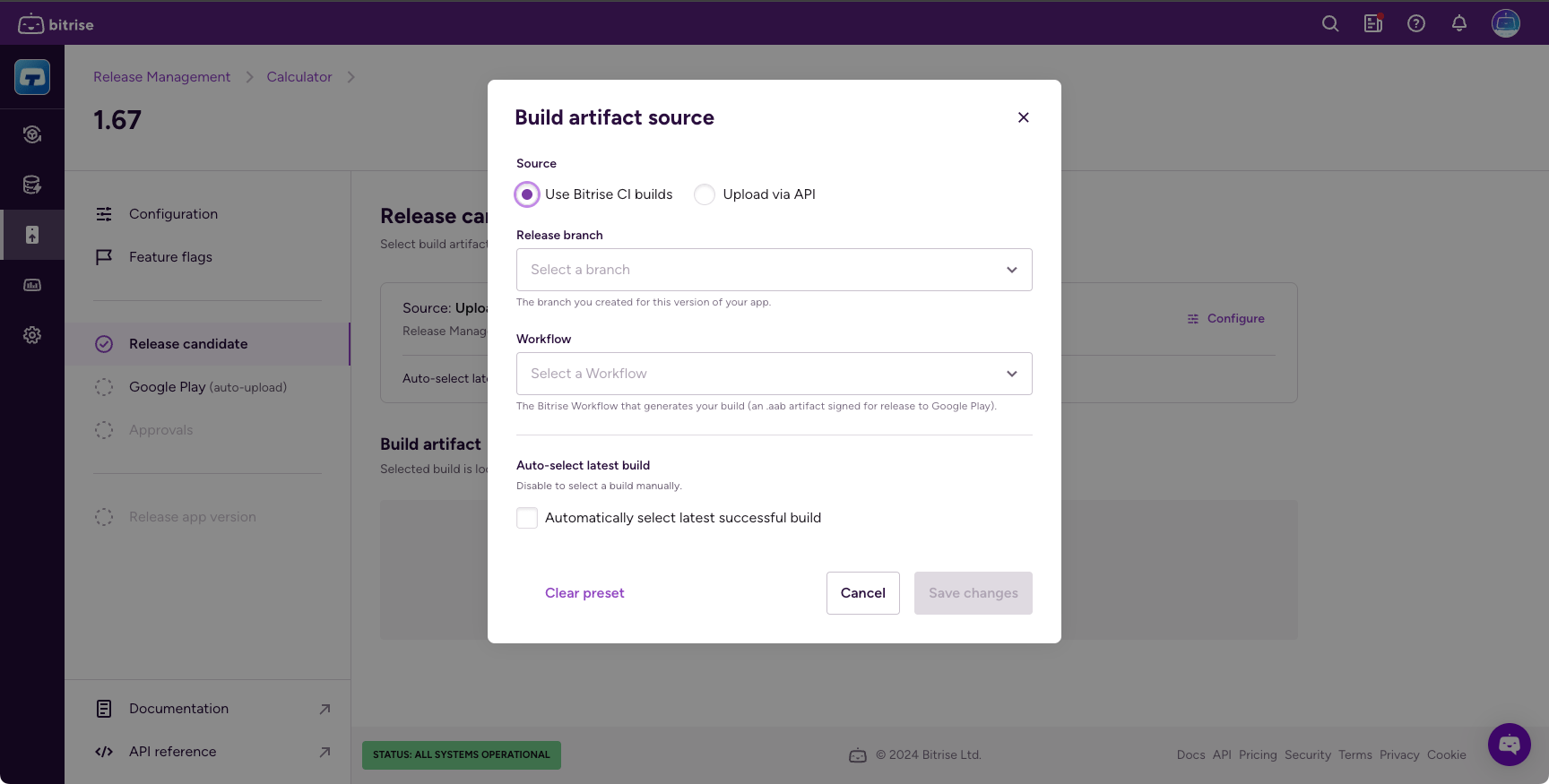Screen dimensions: 1549x784
Task: Click the Bitrise logo in header
Action: 56,24
